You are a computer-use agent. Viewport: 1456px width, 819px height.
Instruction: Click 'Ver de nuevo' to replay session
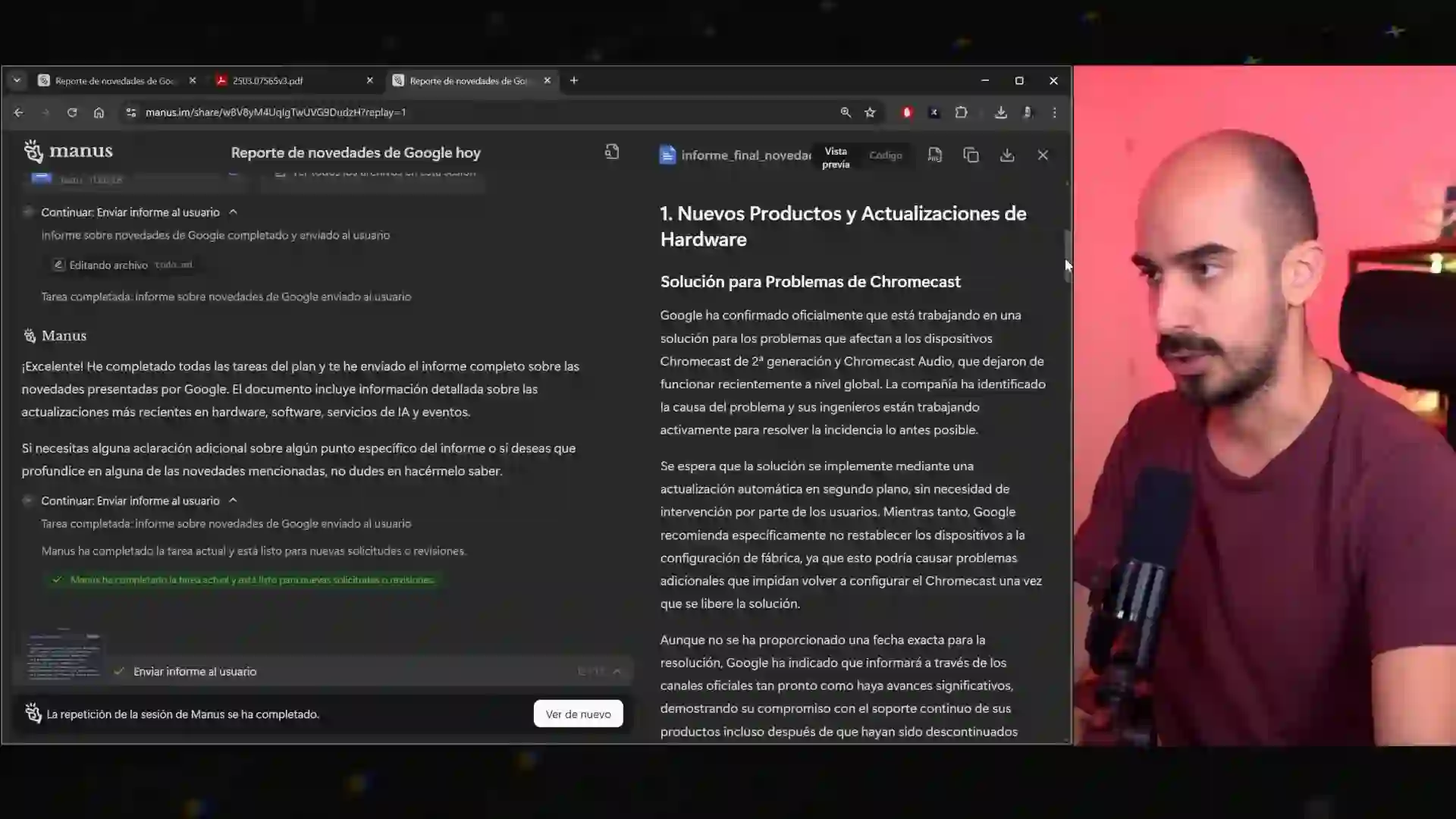[578, 714]
